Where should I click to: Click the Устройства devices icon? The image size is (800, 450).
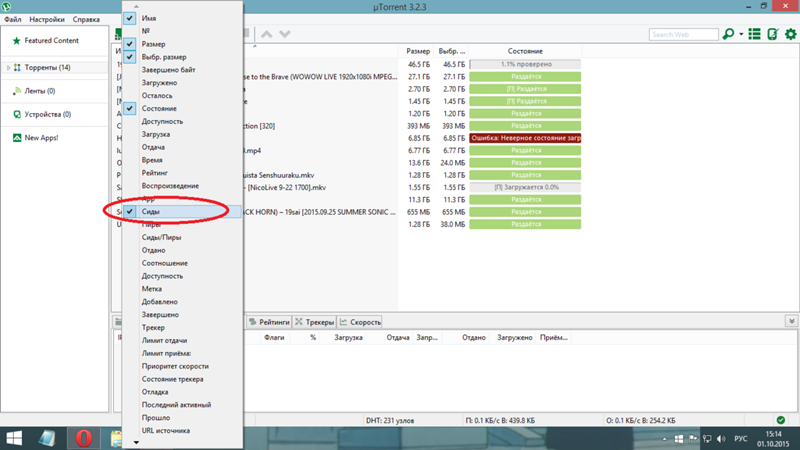point(17,114)
